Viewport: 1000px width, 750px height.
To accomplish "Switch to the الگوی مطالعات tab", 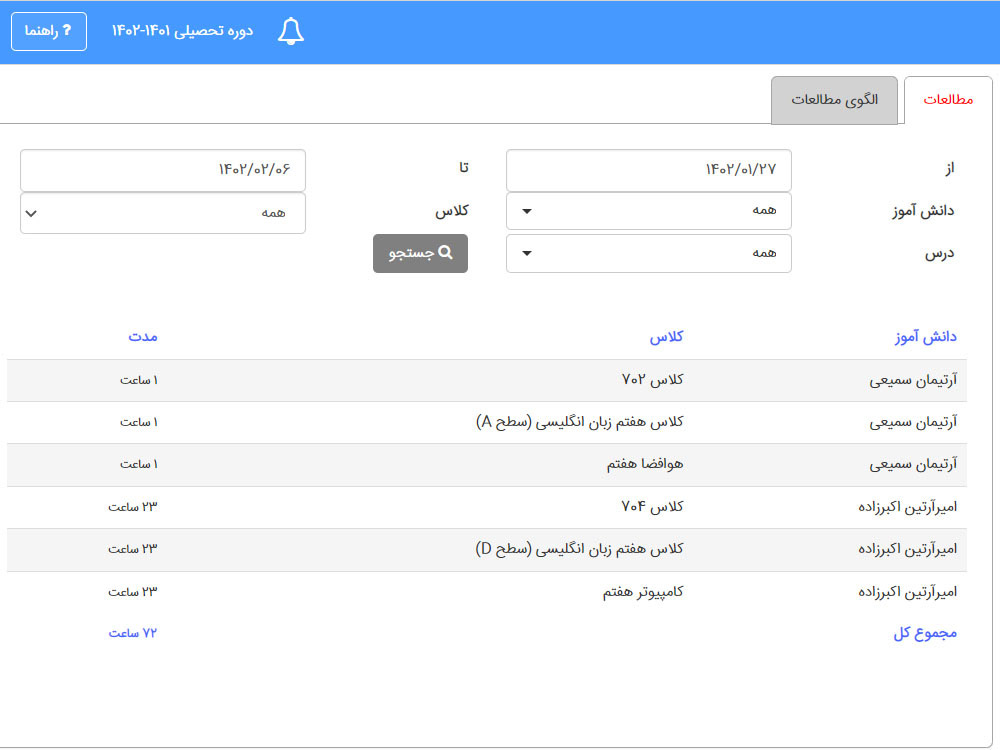I will pyautogui.click(x=834, y=100).
